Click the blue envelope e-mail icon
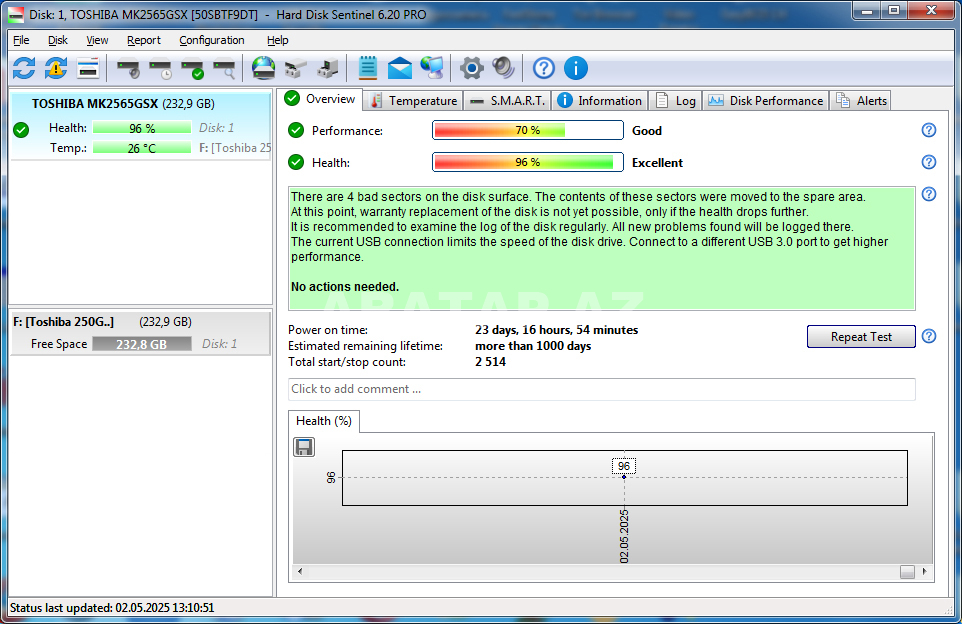Viewport: 962px width, 624px height. tap(399, 68)
